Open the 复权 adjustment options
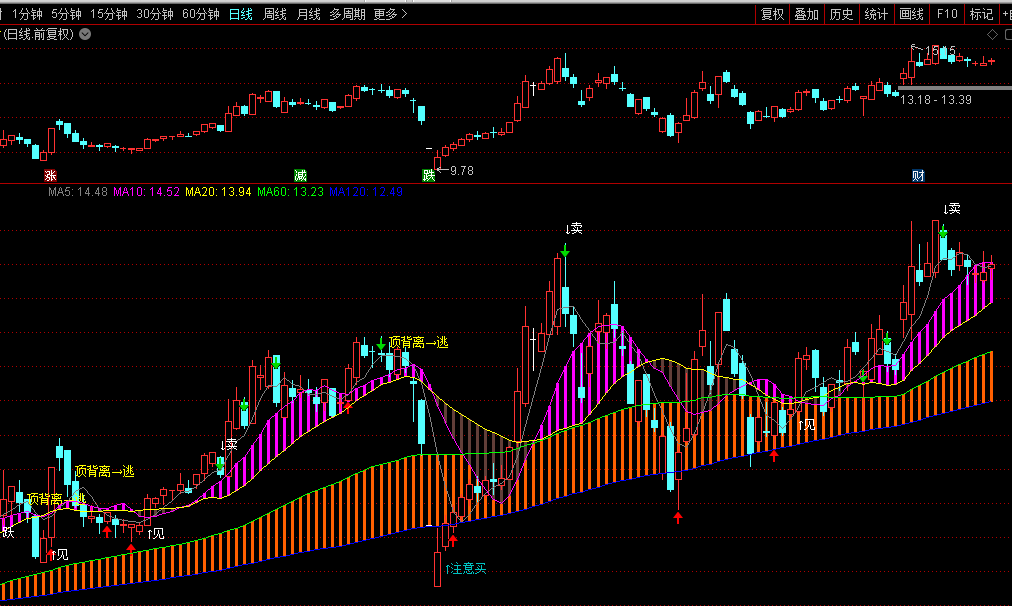Image resolution: width=1012 pixels, height=606 pixels. pyautogui.click(x=772, y=14)
